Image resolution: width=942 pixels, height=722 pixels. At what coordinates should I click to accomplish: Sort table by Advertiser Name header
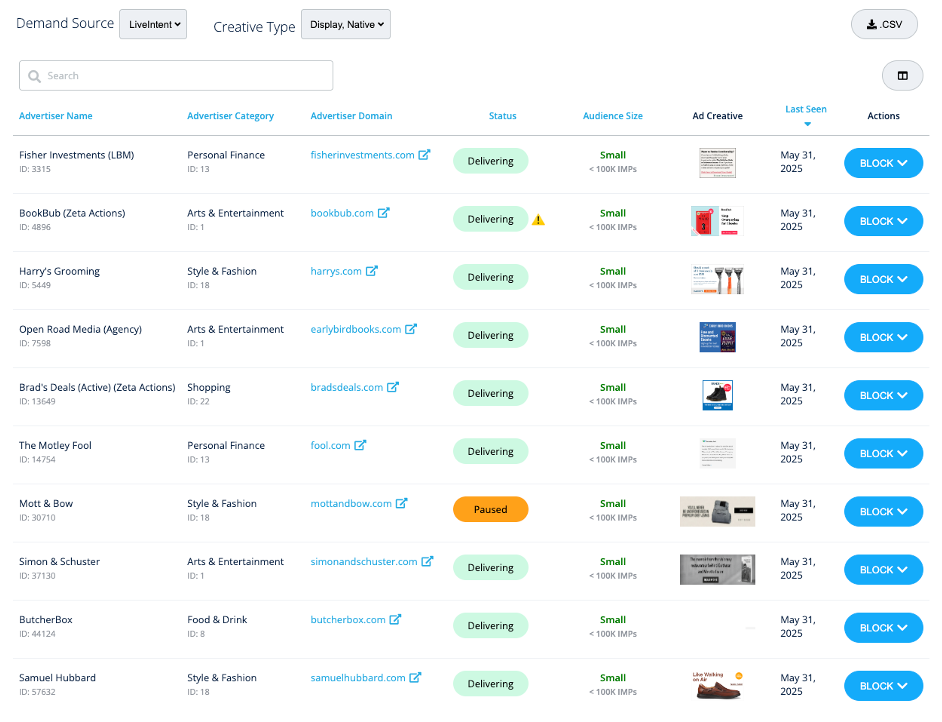point(56,116)
